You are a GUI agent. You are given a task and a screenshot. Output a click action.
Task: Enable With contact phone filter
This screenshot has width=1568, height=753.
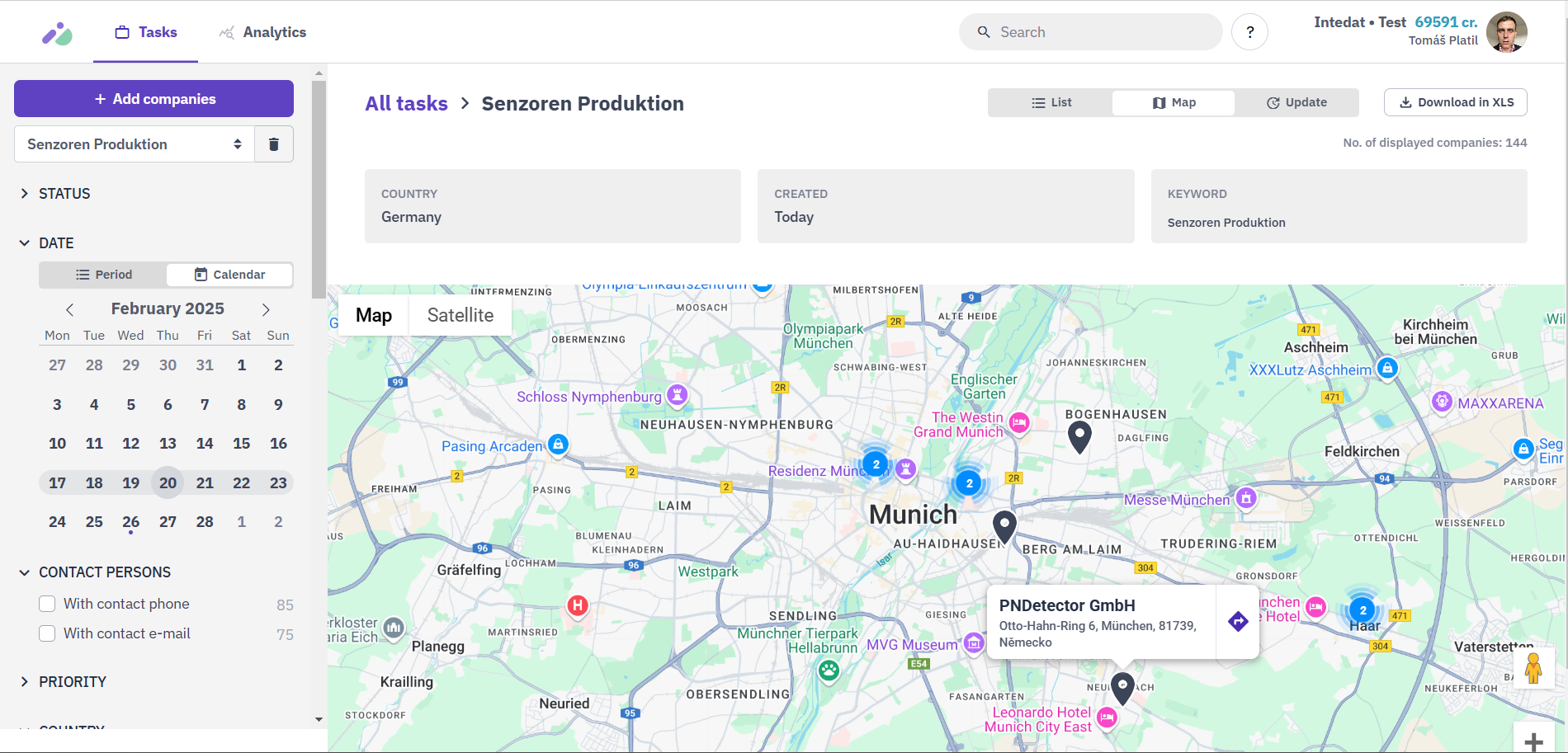(47, 604)
